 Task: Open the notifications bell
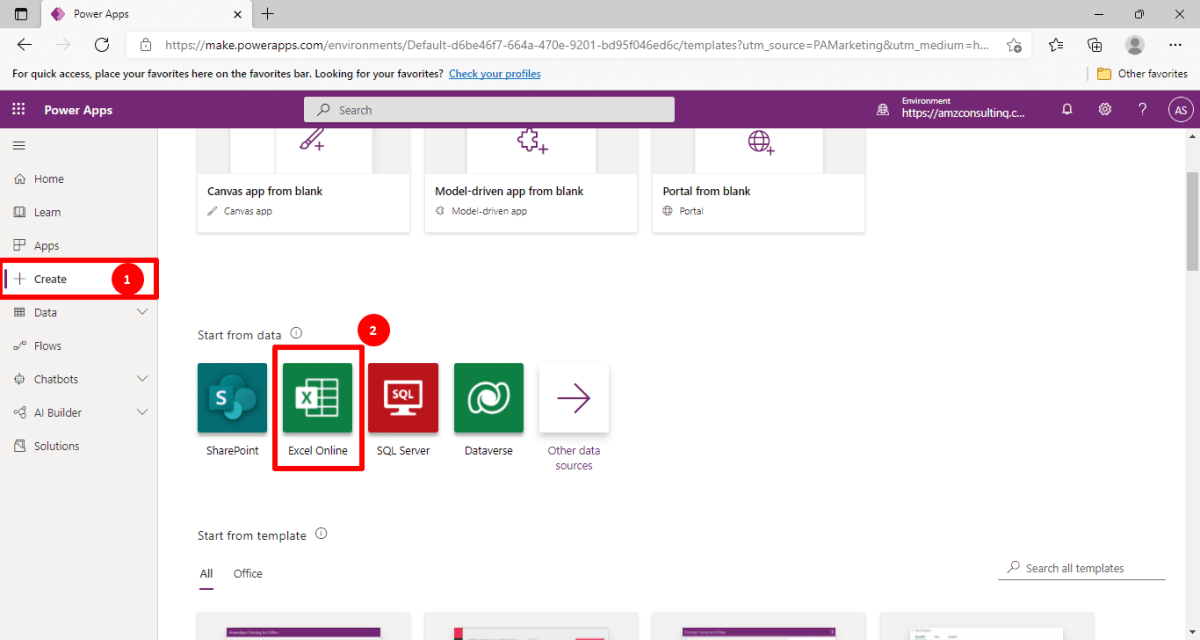tap(1067, 109)
